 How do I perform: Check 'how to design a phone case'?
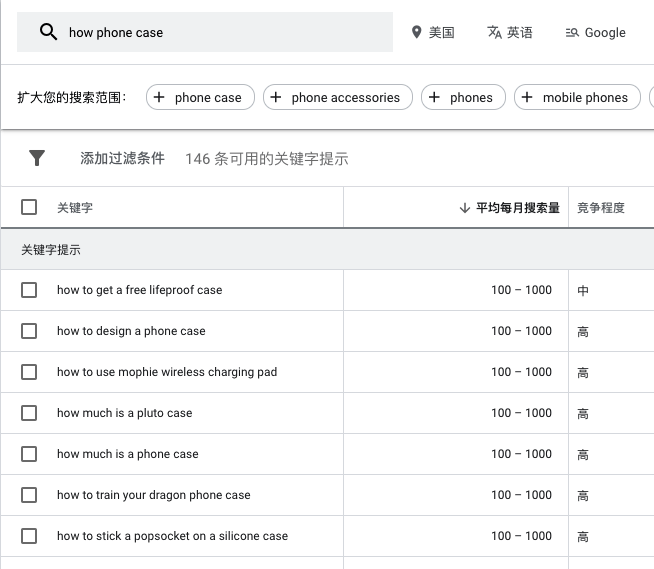[29, 331]
